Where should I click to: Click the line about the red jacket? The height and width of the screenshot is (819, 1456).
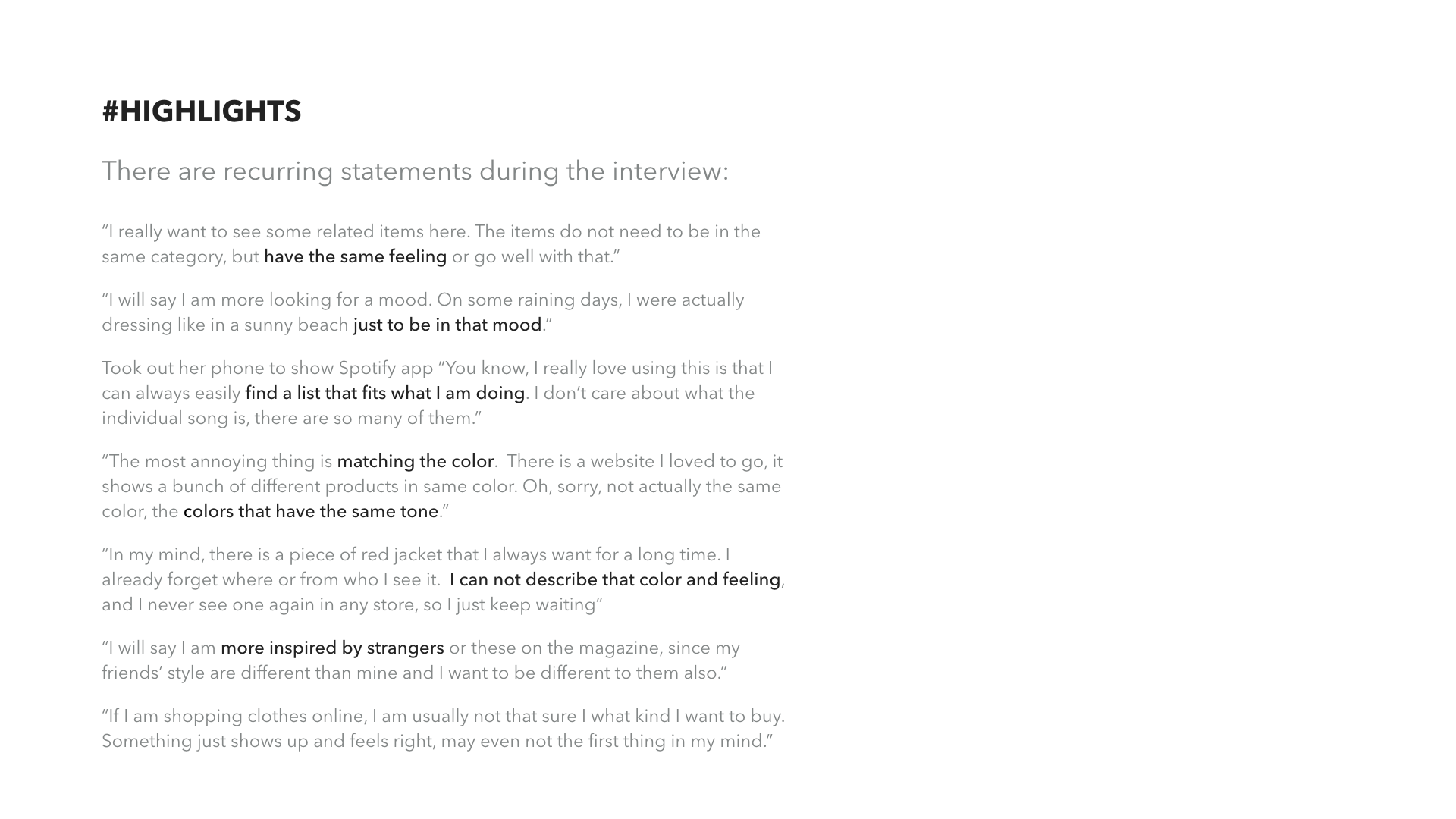coord(416,555)
